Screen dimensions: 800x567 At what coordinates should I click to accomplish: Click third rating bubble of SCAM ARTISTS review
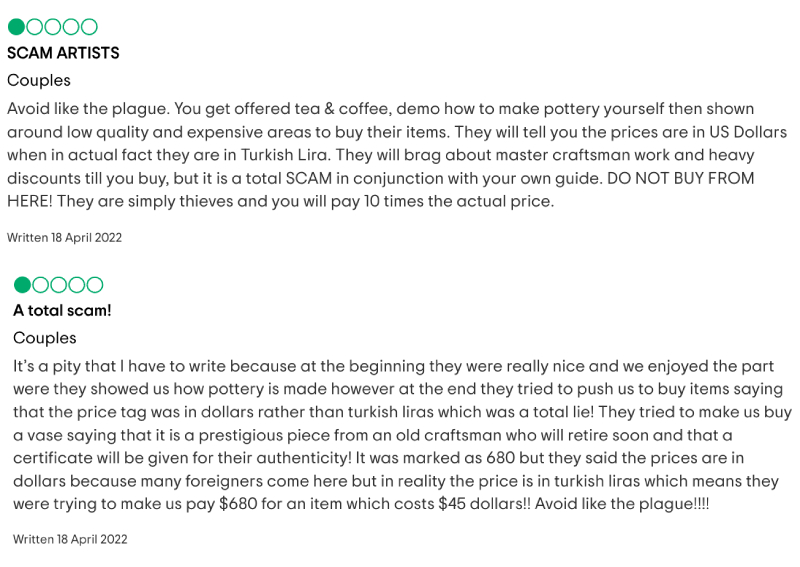point(53,27)
